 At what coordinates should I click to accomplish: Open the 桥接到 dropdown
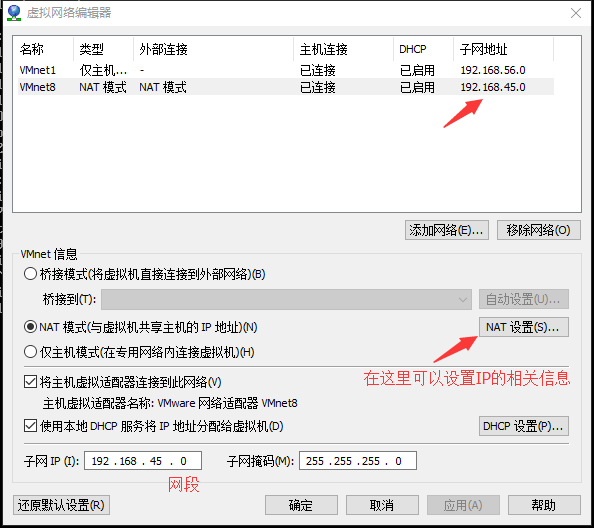[286, 300]
